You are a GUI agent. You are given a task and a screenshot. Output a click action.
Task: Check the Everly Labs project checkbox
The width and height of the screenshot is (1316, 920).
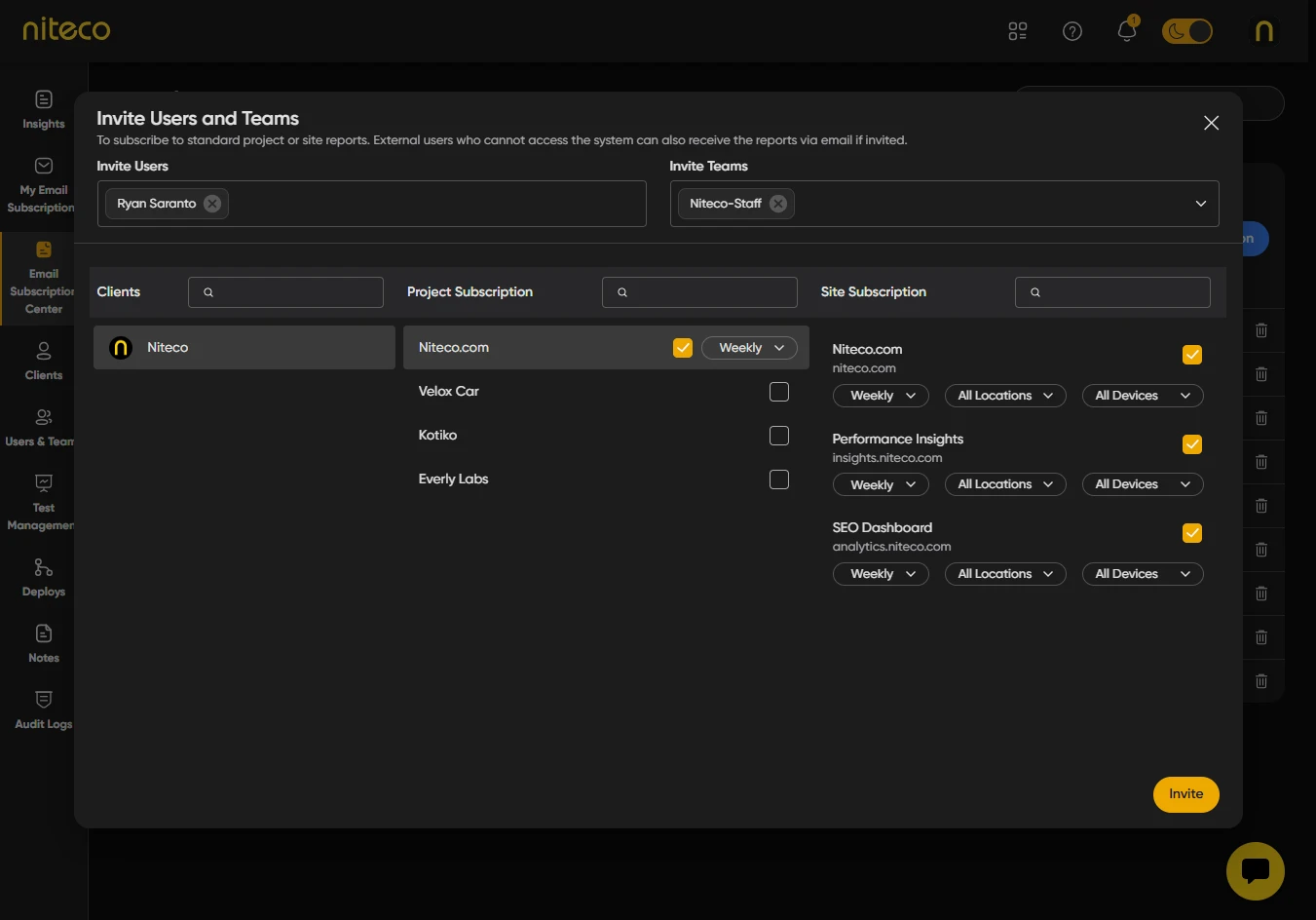coord(779,479)
